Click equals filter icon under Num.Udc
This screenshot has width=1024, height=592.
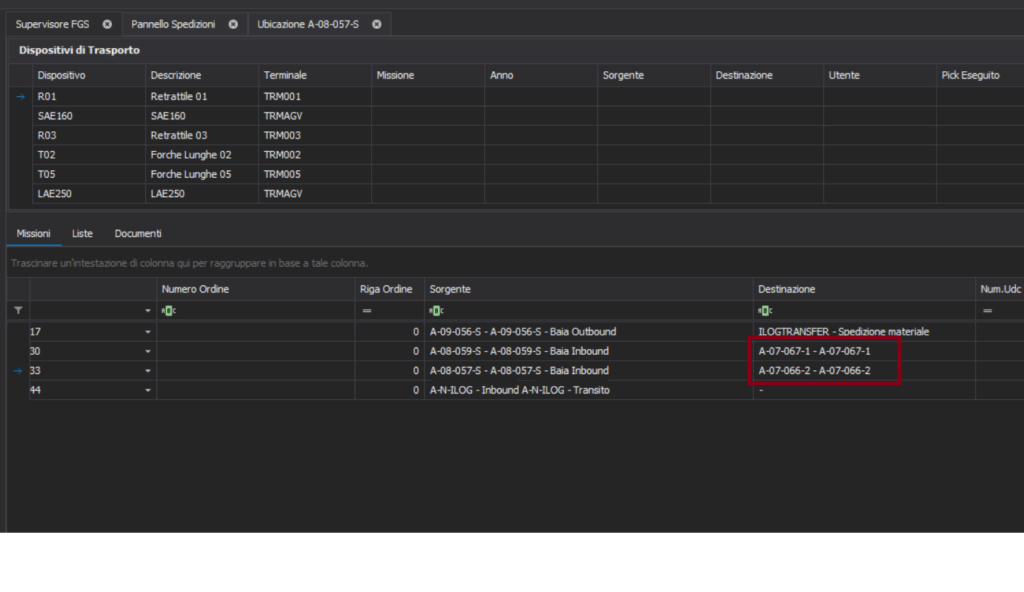coord(988,311)
